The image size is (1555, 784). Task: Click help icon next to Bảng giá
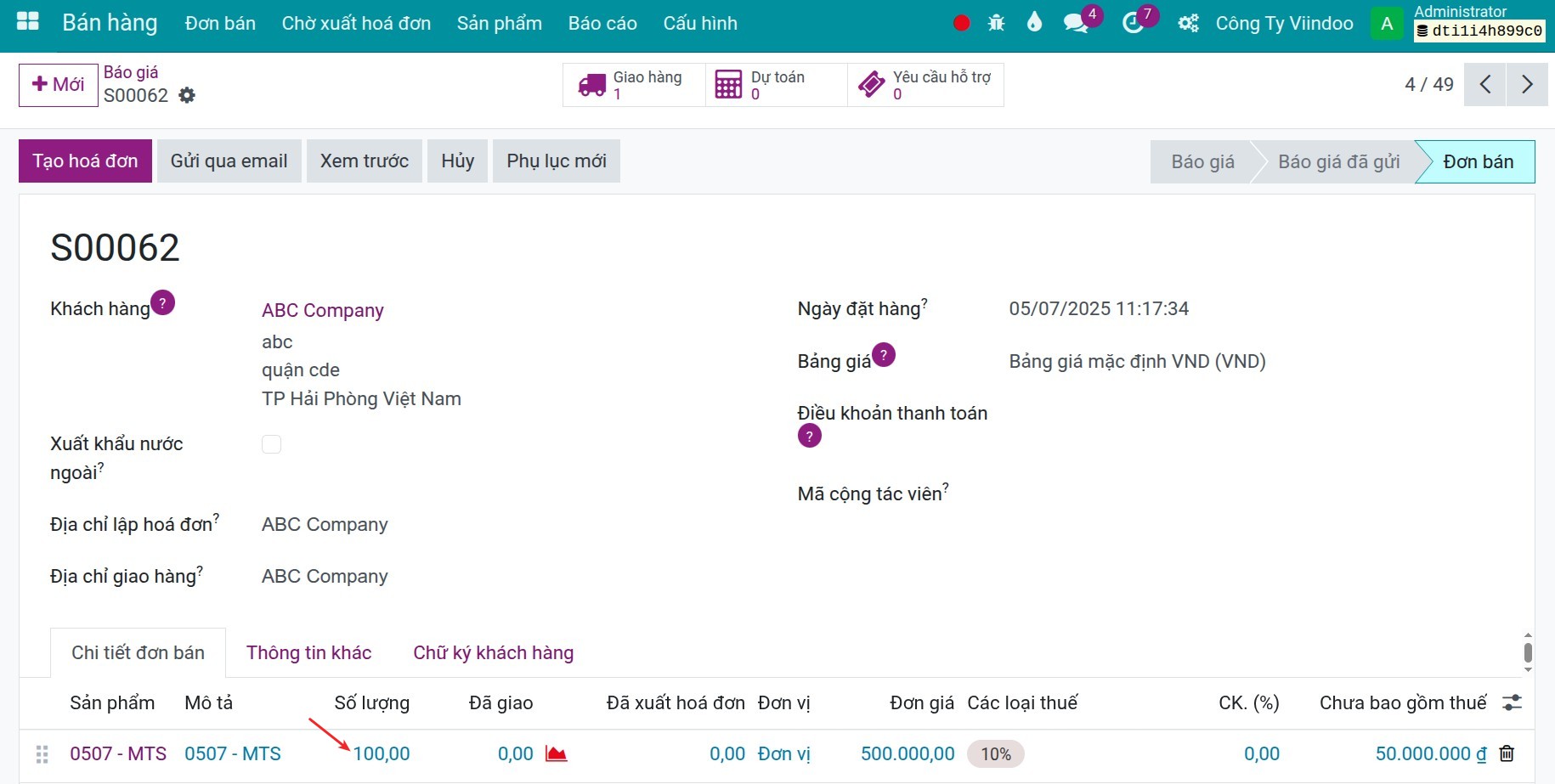[x=884, y=354]
